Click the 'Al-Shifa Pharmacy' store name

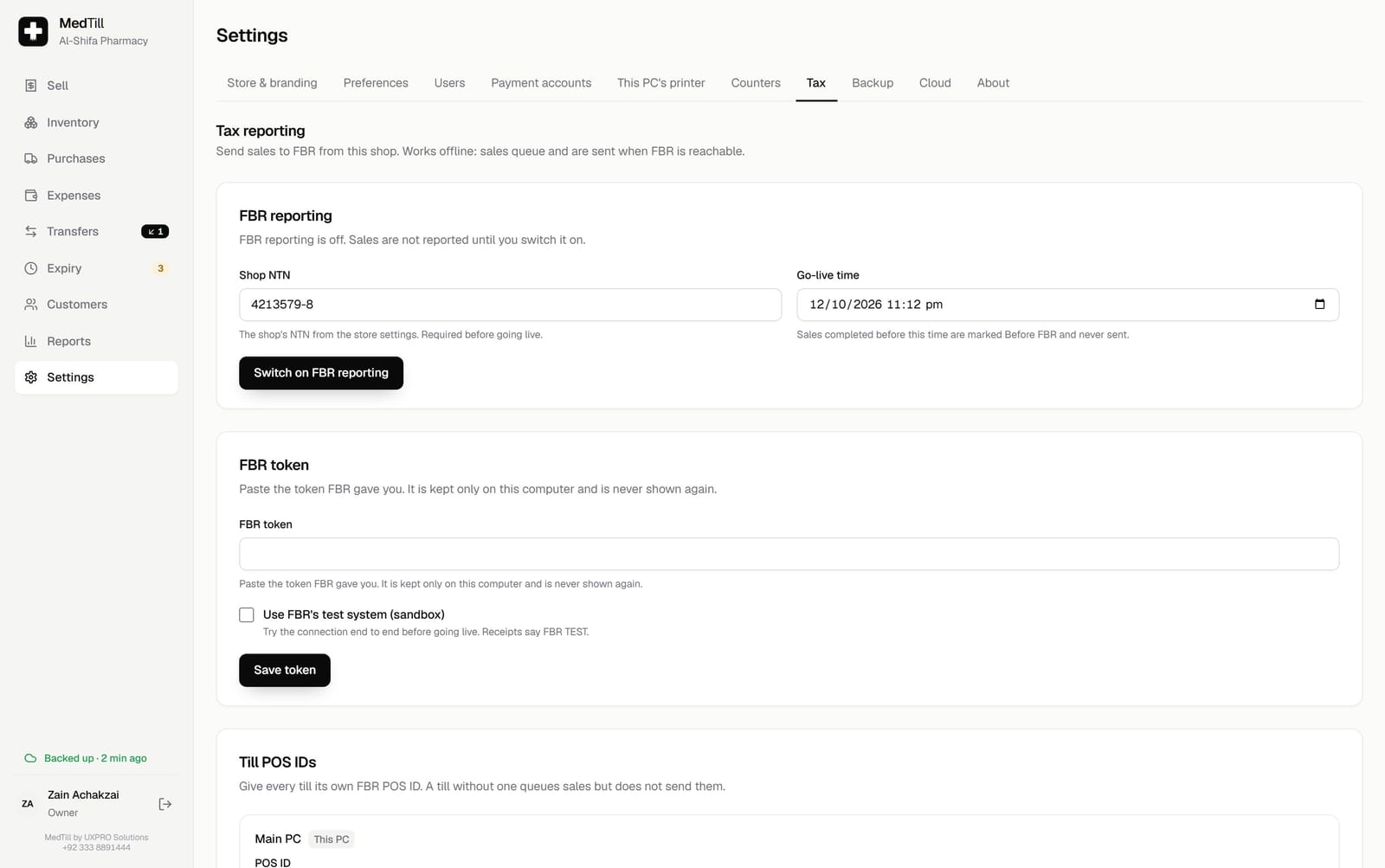click(x=103, y=41)
